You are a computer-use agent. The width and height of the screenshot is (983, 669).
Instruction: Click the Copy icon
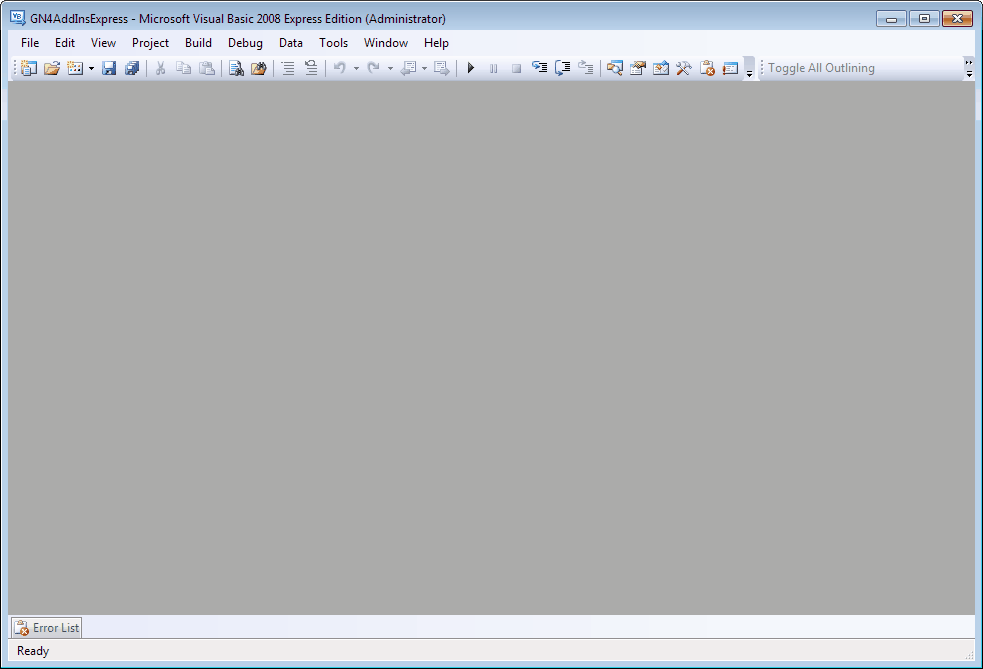(x=184, y=68)
